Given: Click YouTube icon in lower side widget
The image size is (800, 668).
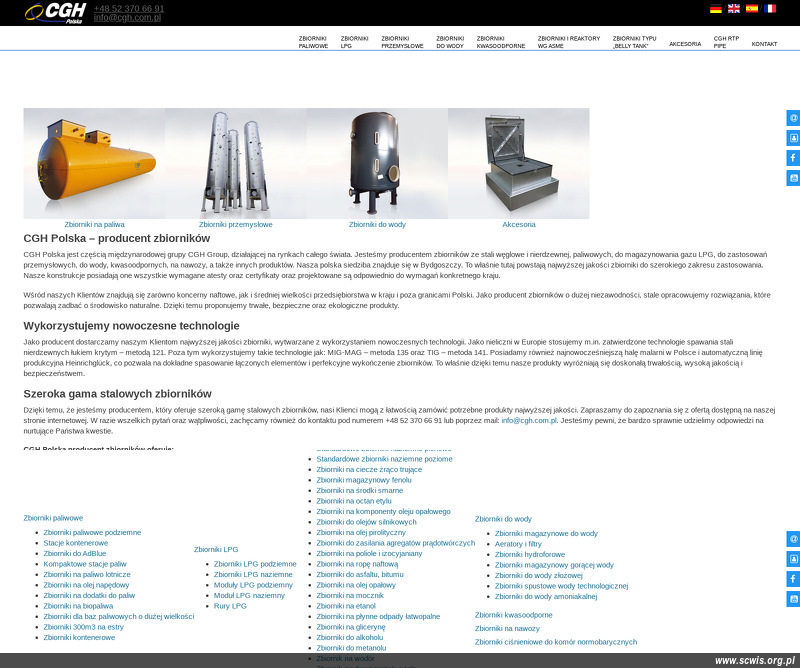Looking at the screenshot, I should 793,599.
